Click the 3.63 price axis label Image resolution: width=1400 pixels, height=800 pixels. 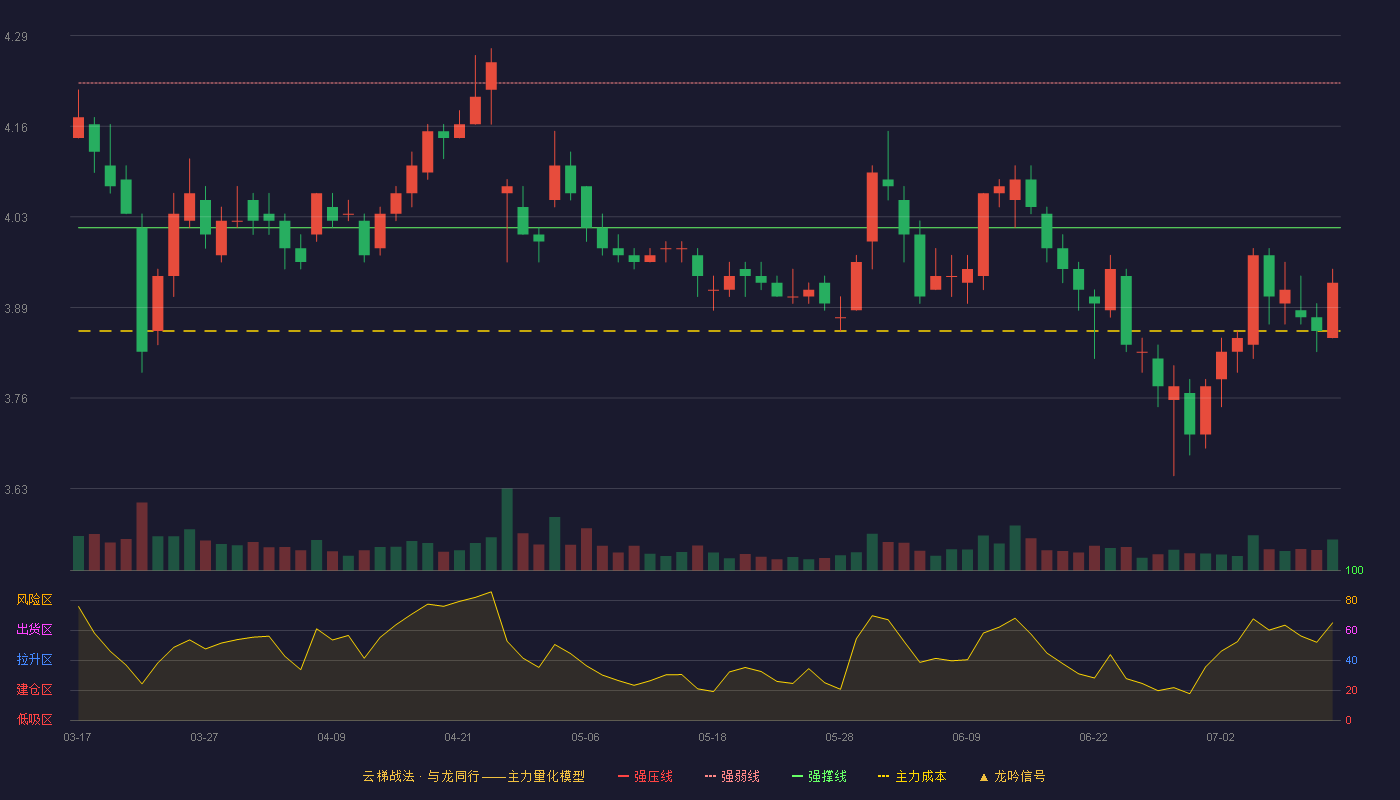(x=16, y=490)
